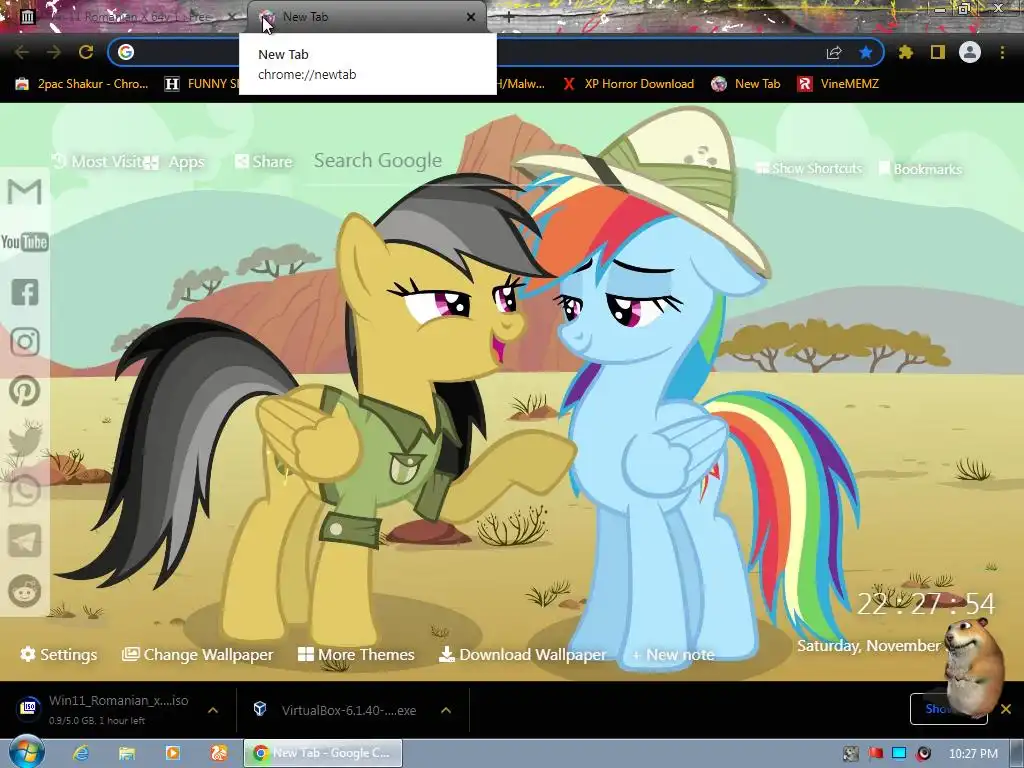Close the downloads bar
This screenshot has height=768, width=1024.
pyautogui.click(x=1006, y=709)
